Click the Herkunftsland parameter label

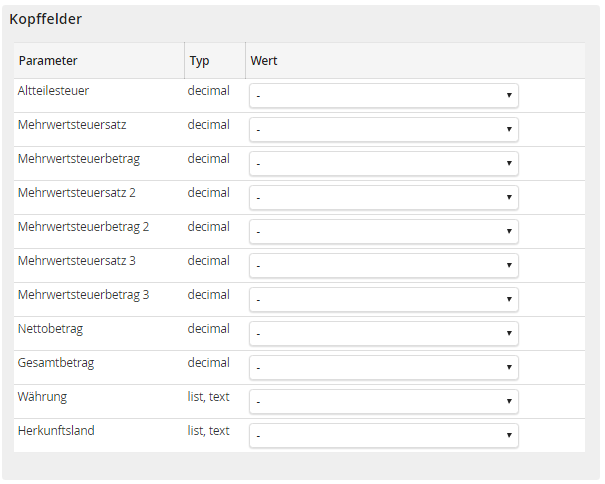click(56, 431)
